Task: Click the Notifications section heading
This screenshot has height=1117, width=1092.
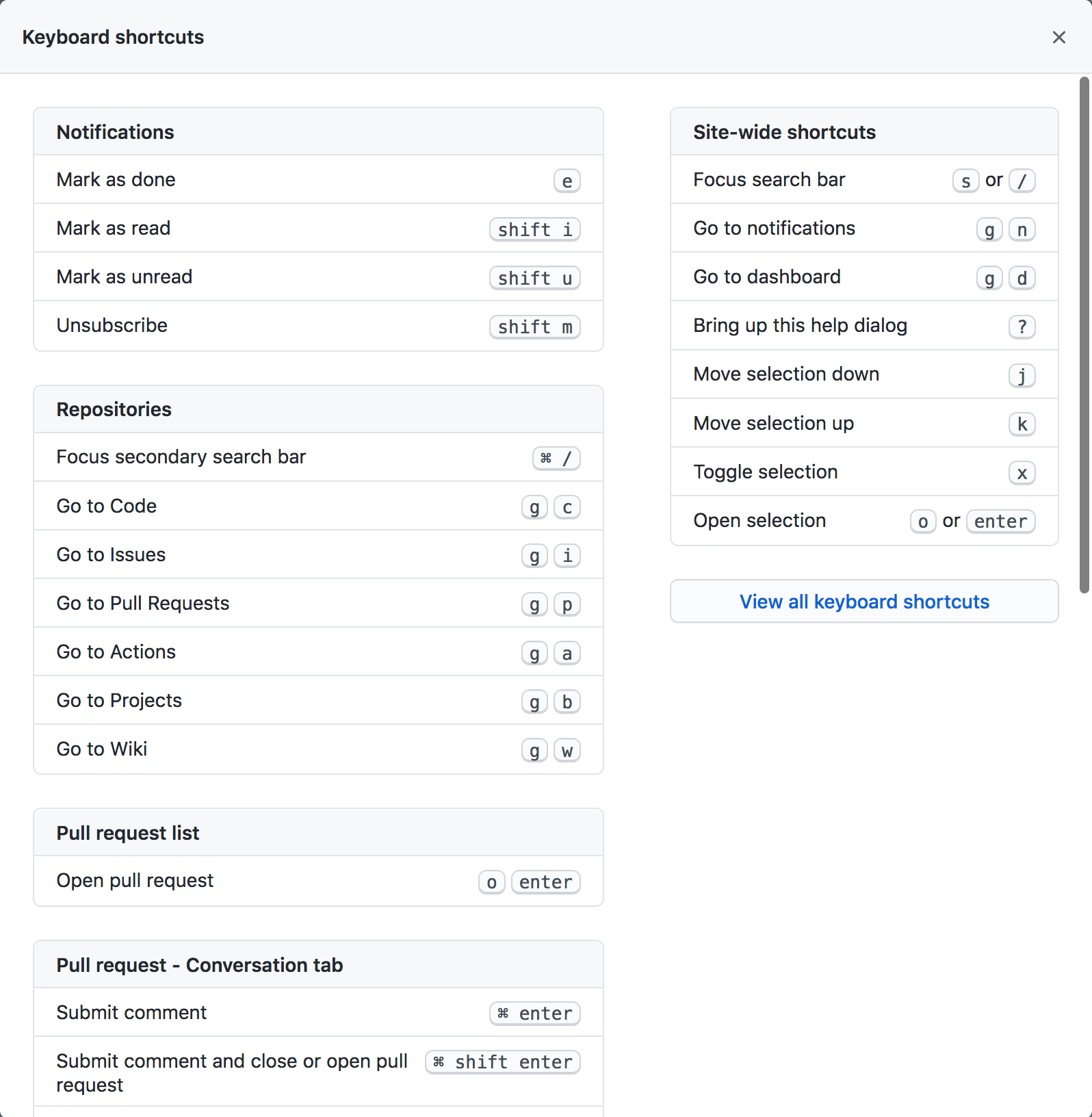Action: pos(116,132)
